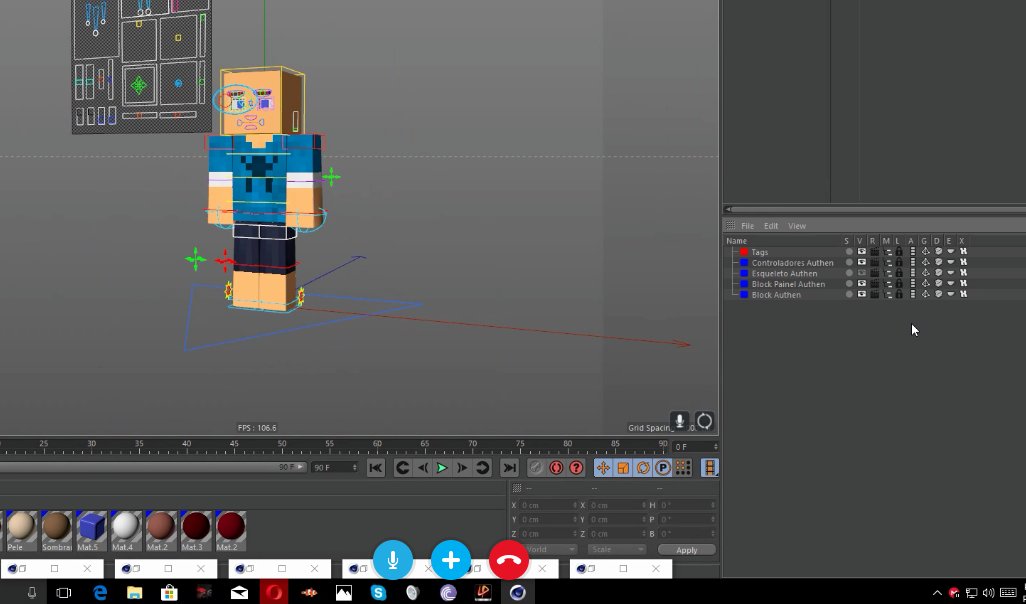Toggle scale keyframe recording icon
The image size is (1026, 604).
pos(623,467)
